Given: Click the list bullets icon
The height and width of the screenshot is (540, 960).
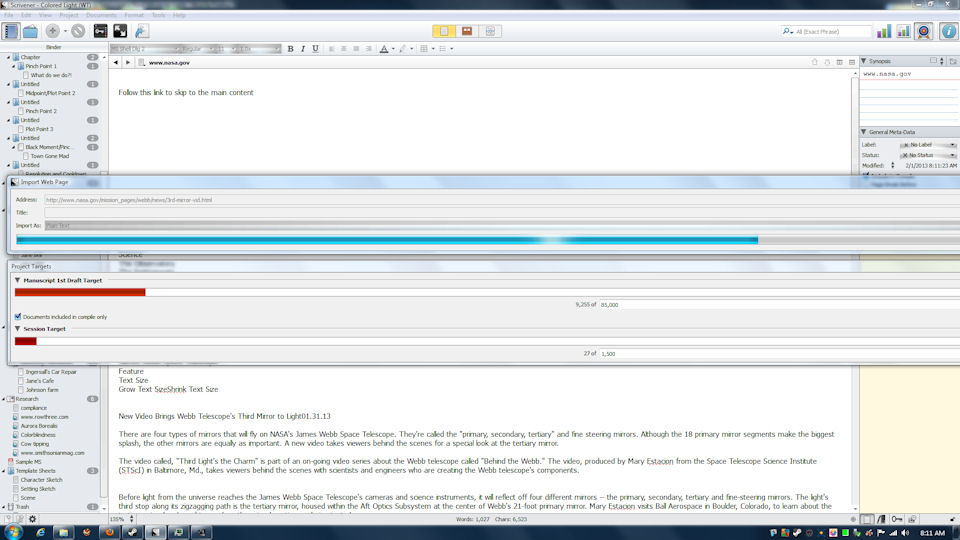Looking at the screenshot, I should 443,49.
